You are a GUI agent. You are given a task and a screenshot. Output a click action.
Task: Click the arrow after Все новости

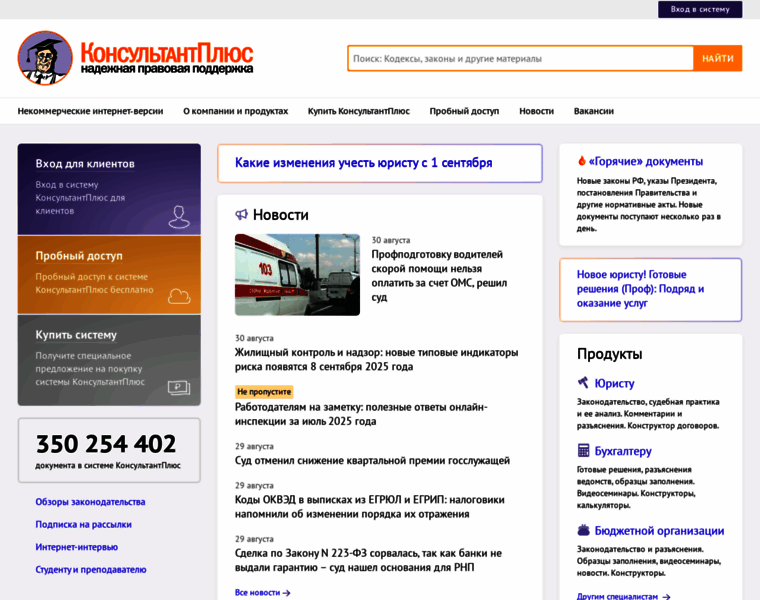click(x=286, y=593)
